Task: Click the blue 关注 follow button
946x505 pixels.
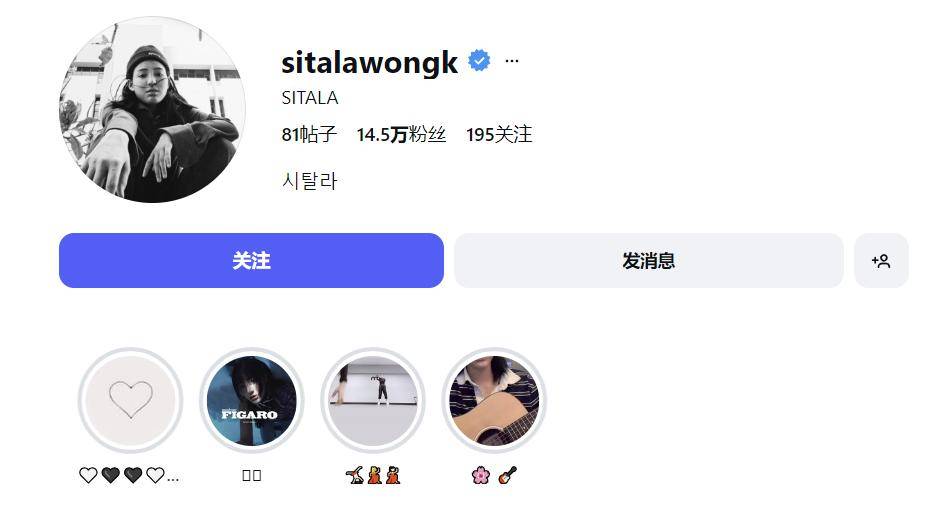Action: 251,261
